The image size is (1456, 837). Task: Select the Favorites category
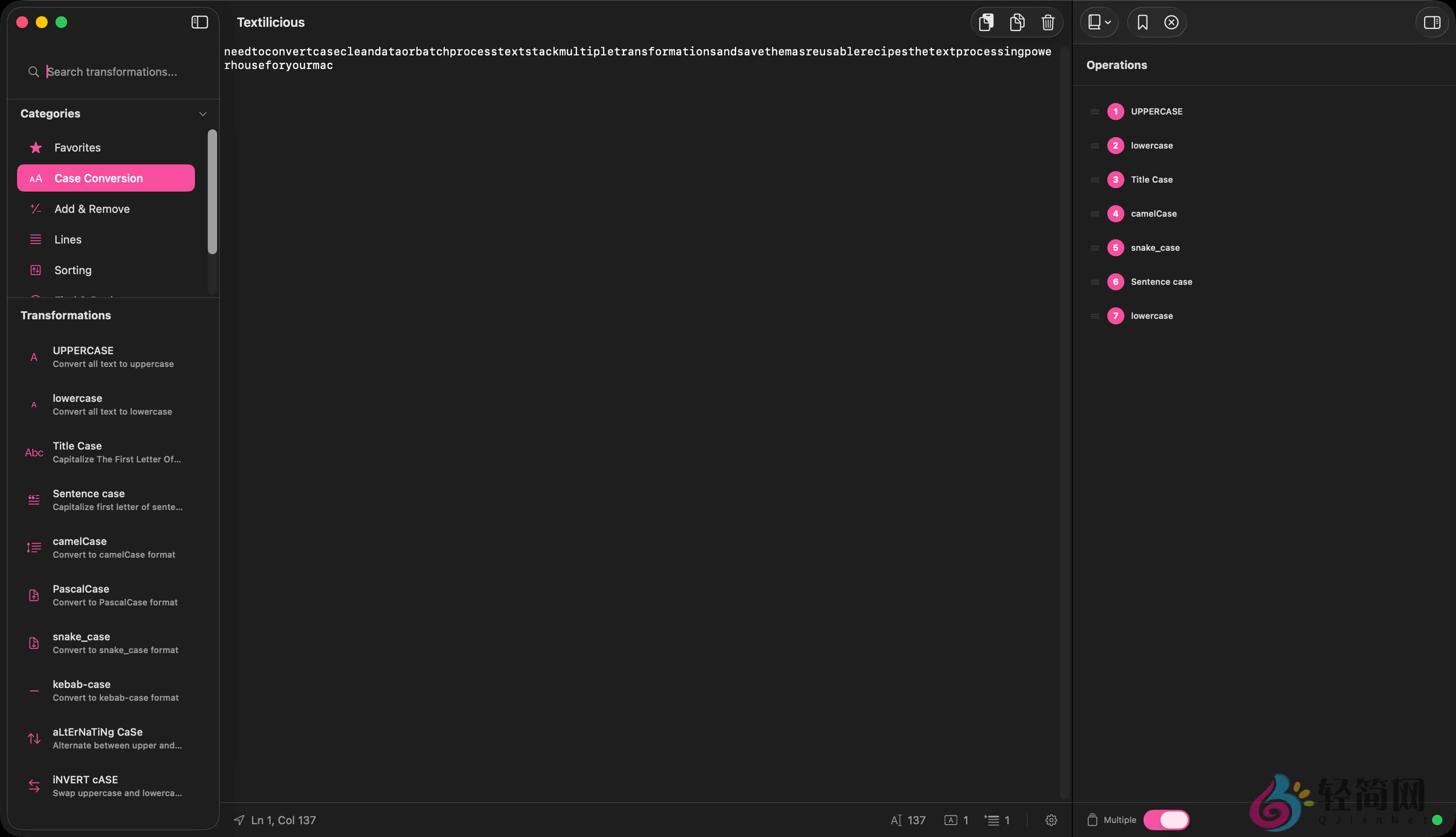(106, 148)
